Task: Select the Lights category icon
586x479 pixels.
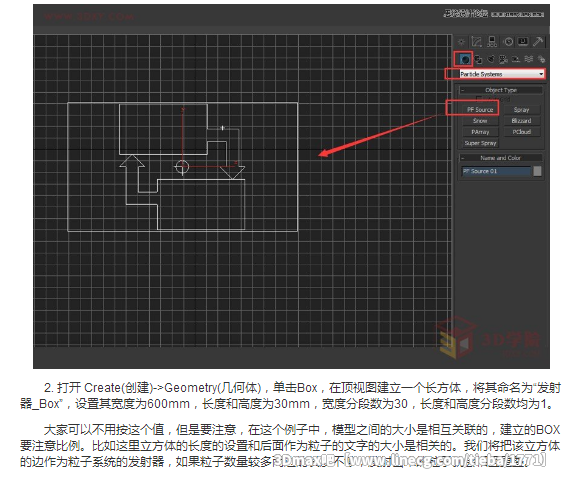Action: click(x=491, y=59)
